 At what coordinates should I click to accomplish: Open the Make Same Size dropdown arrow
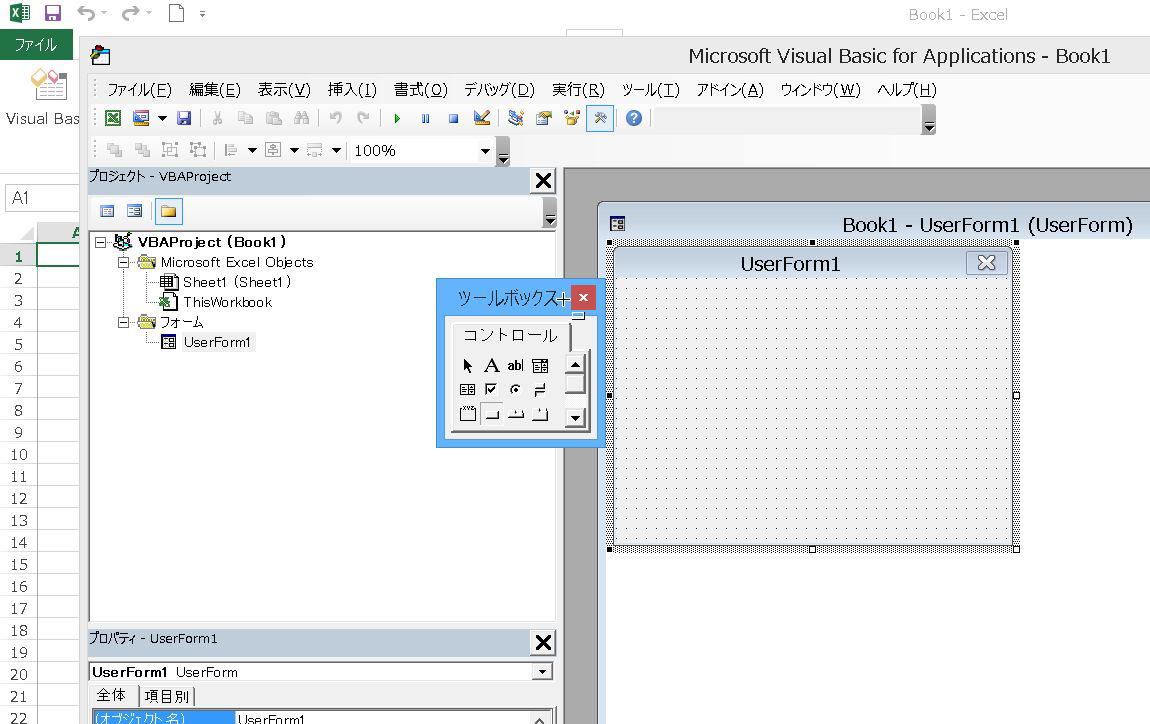click(337, 150)
